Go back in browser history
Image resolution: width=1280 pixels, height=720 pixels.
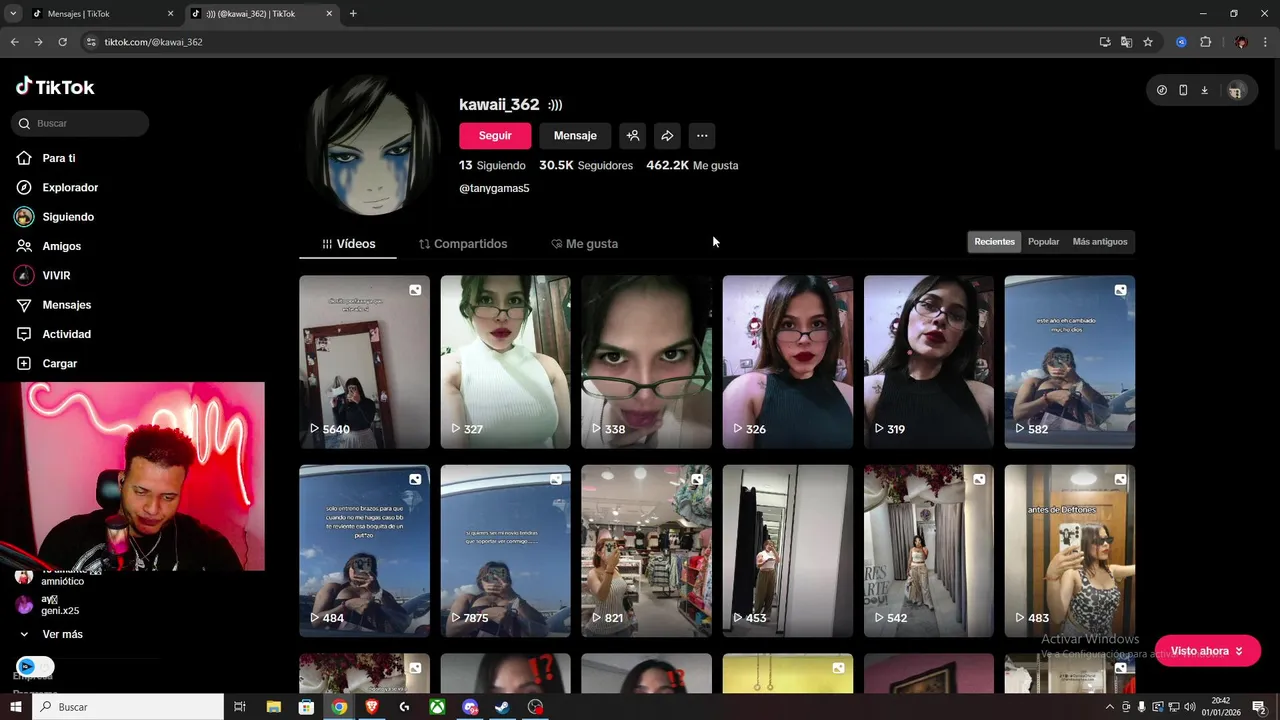click(x=14, y=42)
